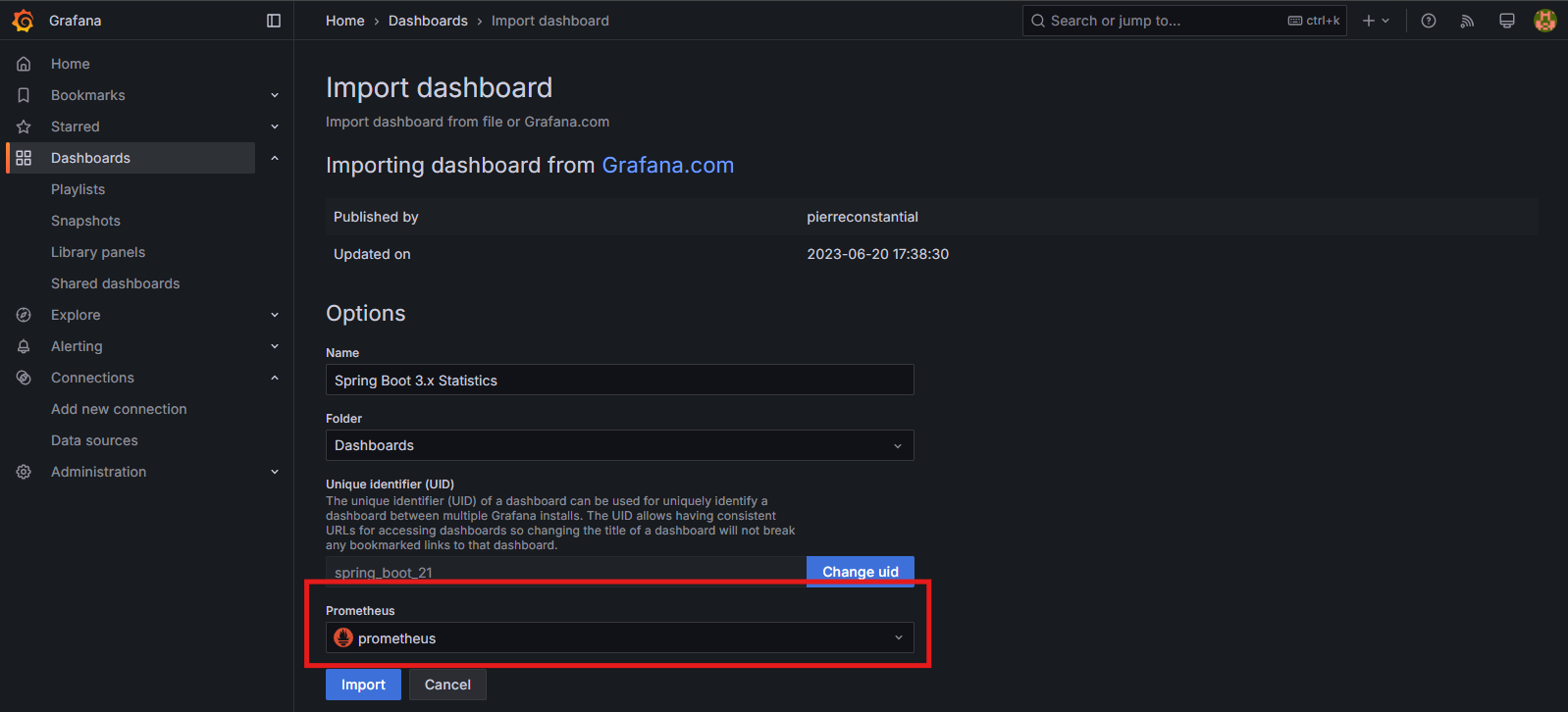The height and width of the screenshot is (712, 1568).
Task: Expand the Bookmarks section chevron
Action: pos(275,95)
